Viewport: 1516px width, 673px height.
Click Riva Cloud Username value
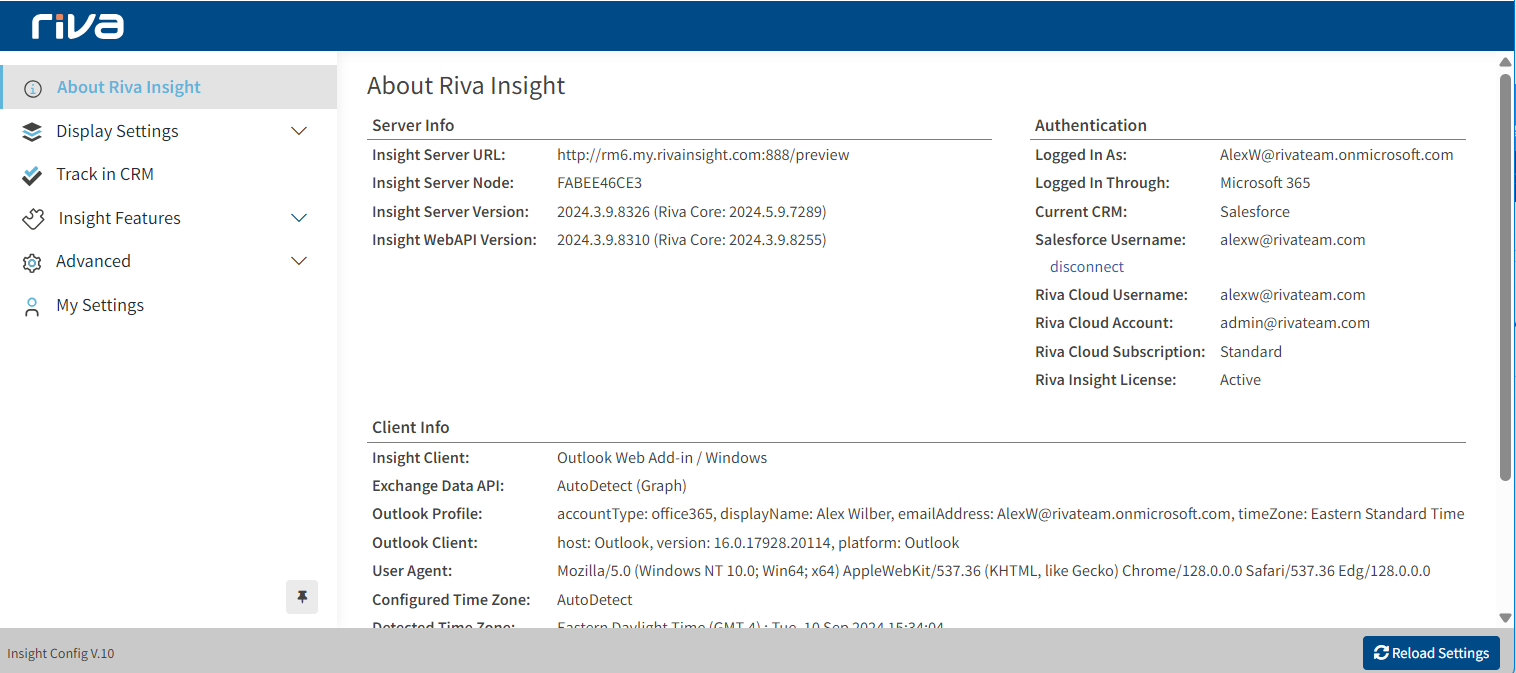[x=1292, y=295]
